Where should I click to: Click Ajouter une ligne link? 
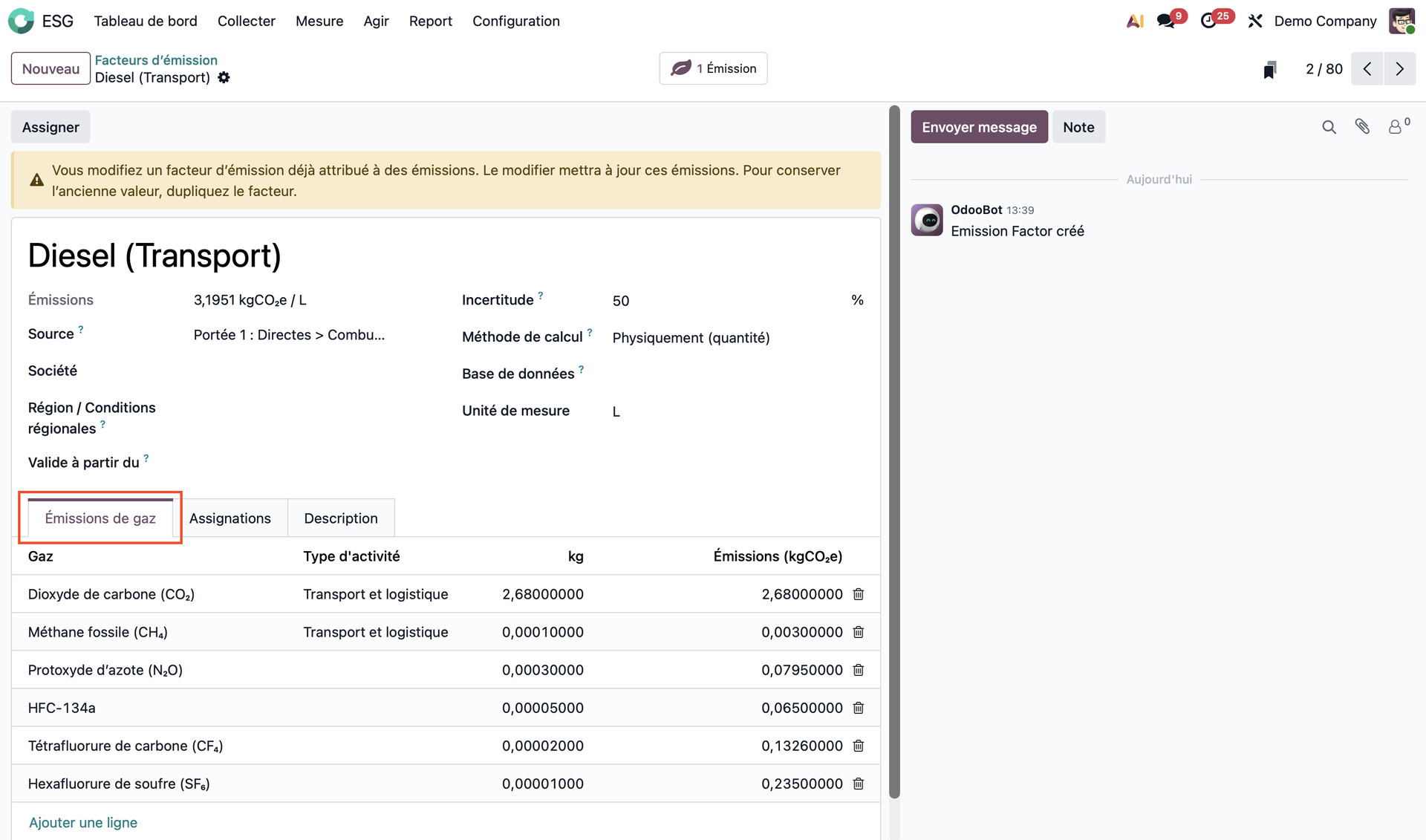coord(83,822)
